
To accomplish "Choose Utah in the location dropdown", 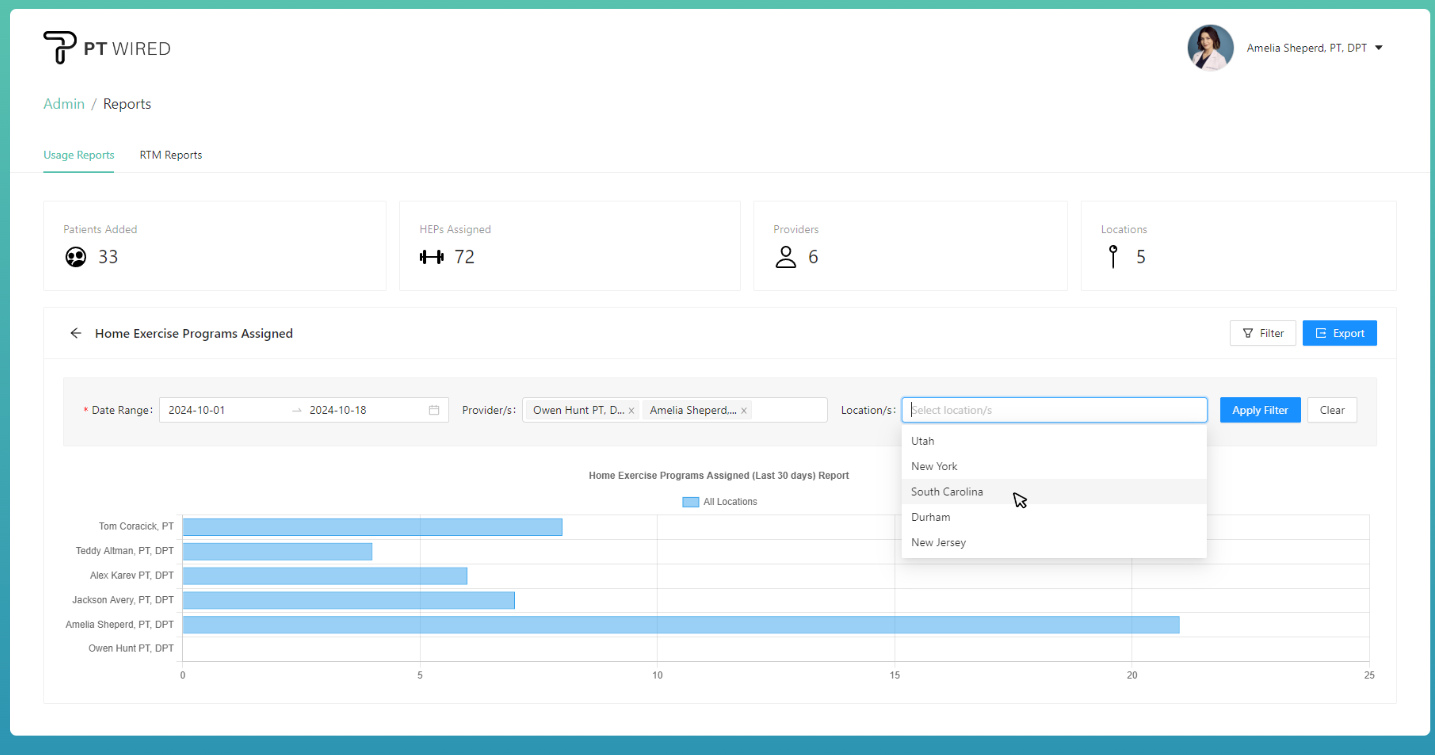I will pos(923,441).
